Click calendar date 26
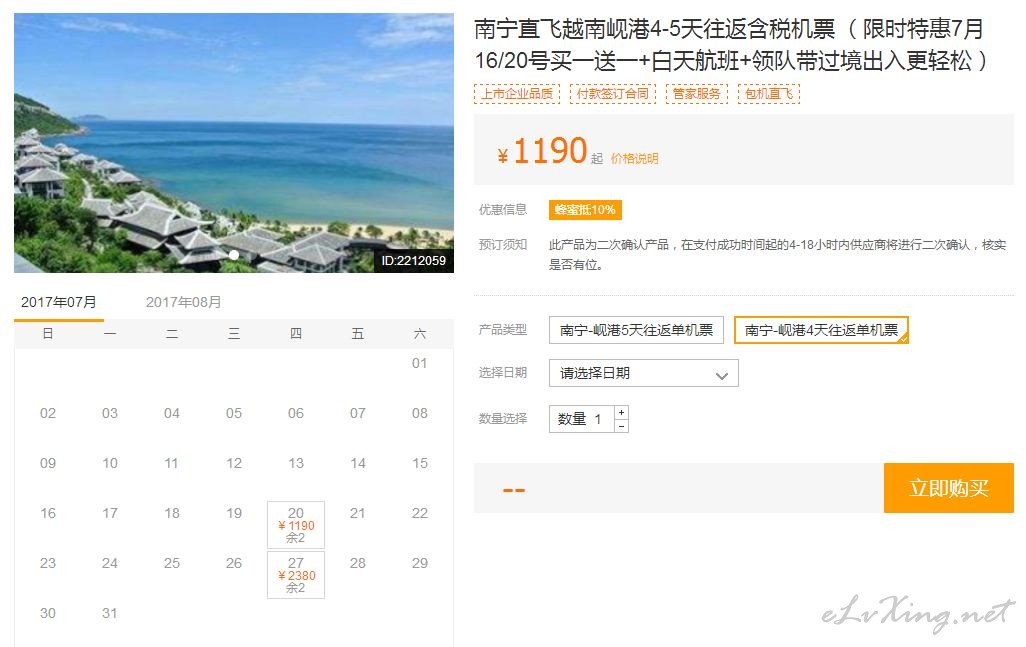Viewport: 1026px width, 647px height. [x=234, y=563]
